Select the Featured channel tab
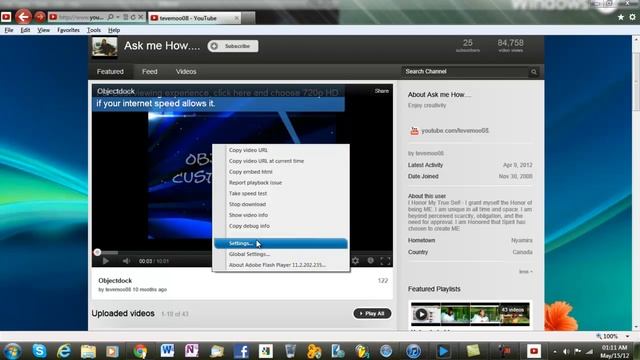The width and height of the screenshot is (640, 360). click(x=110, y=71)
